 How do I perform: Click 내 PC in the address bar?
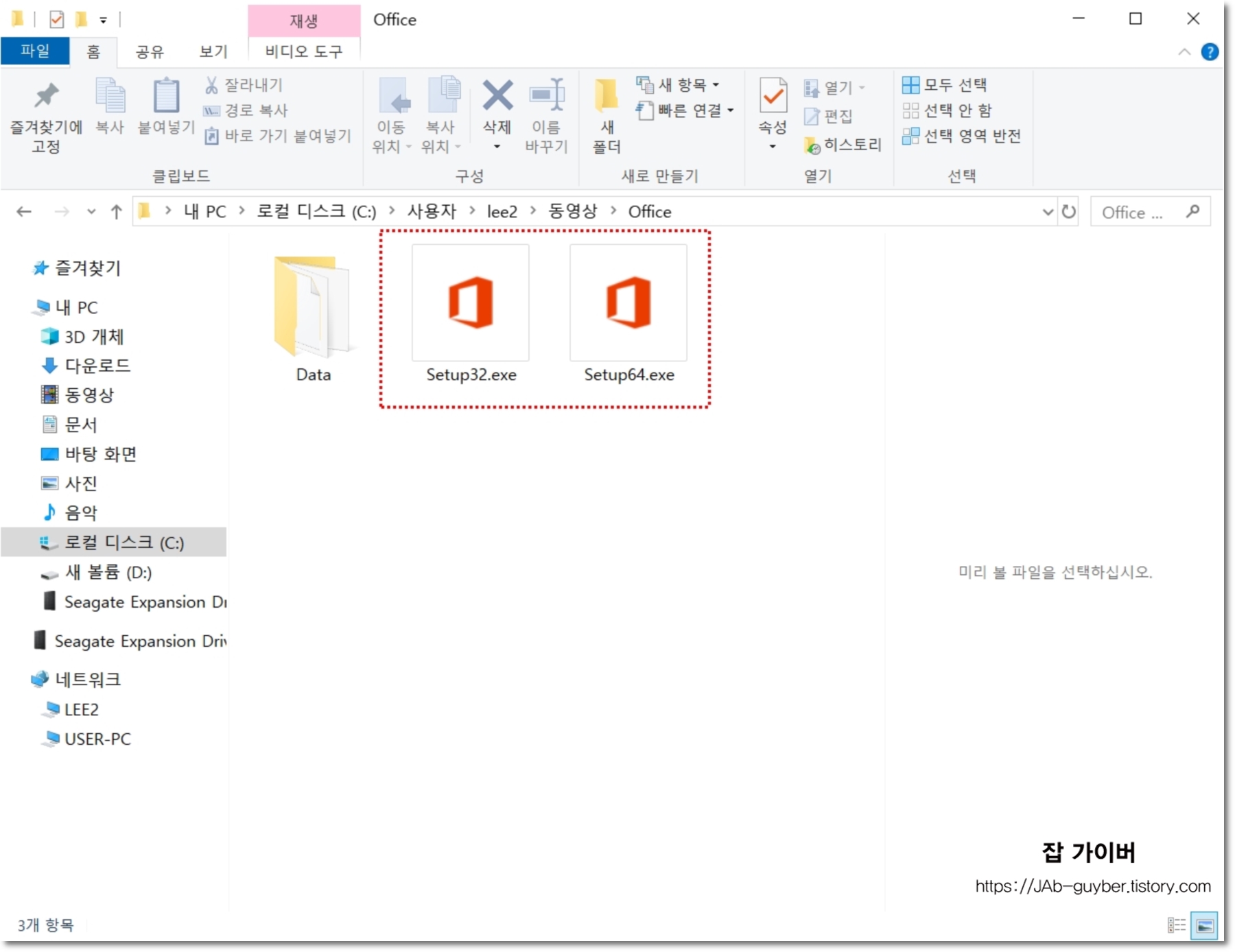tap(204, 212)
